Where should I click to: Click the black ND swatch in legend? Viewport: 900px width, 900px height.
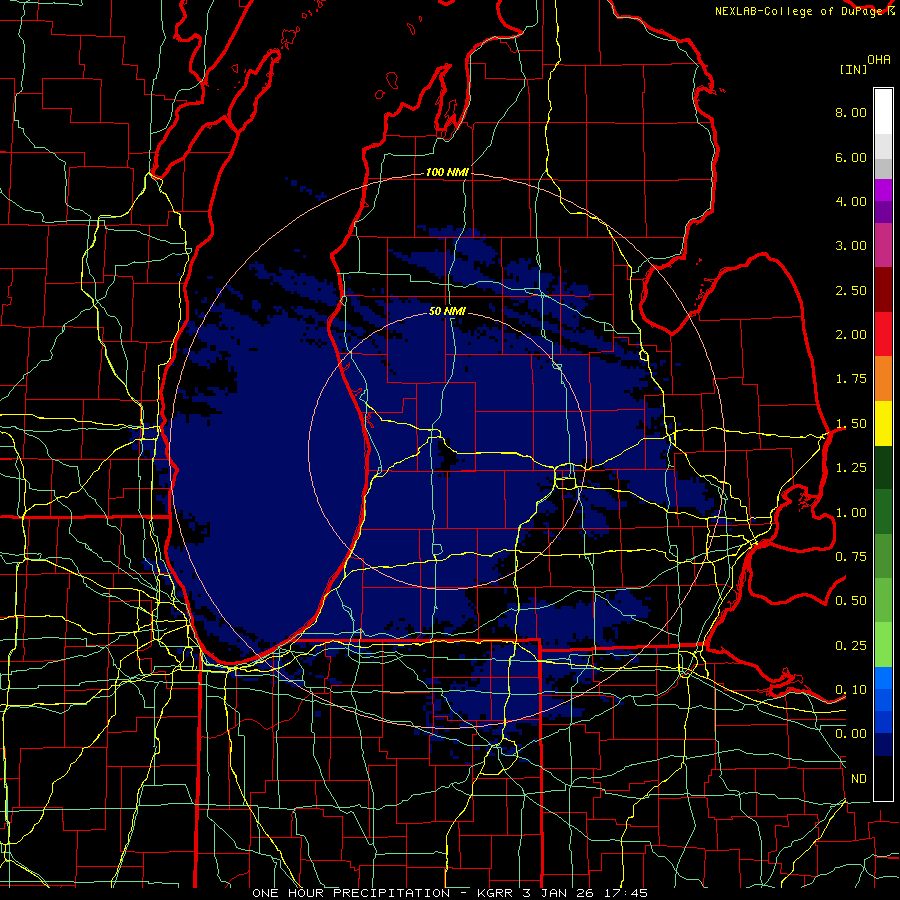click(883, 778)
